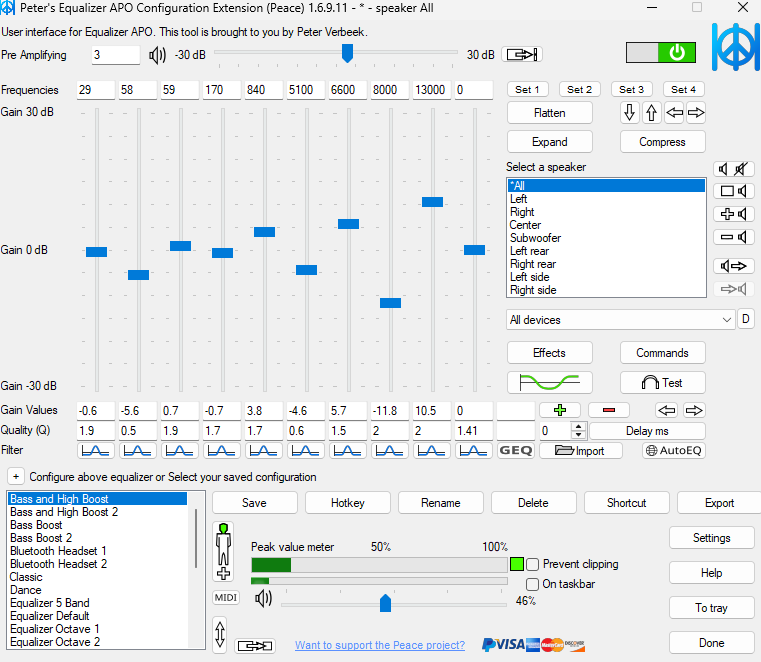Click the square speaker icon button

click(733, 191)
